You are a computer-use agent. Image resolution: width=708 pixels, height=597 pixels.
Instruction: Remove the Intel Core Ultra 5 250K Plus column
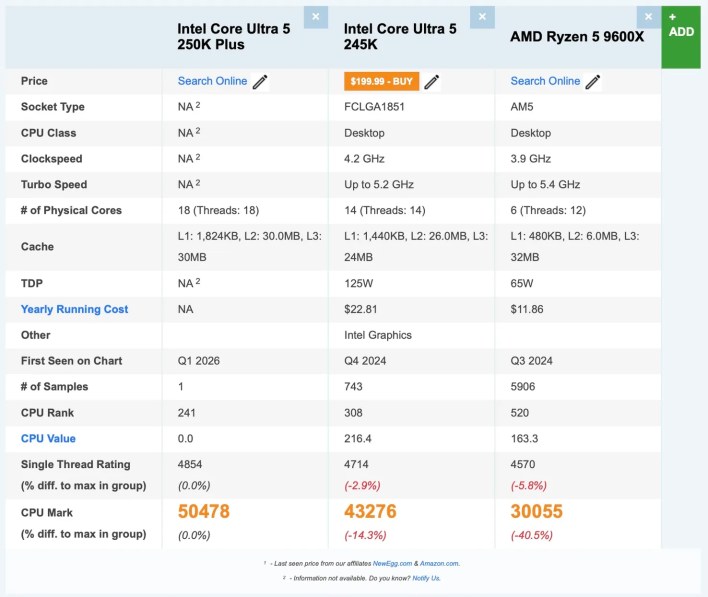pyautogui.click(x=316, y=17)
